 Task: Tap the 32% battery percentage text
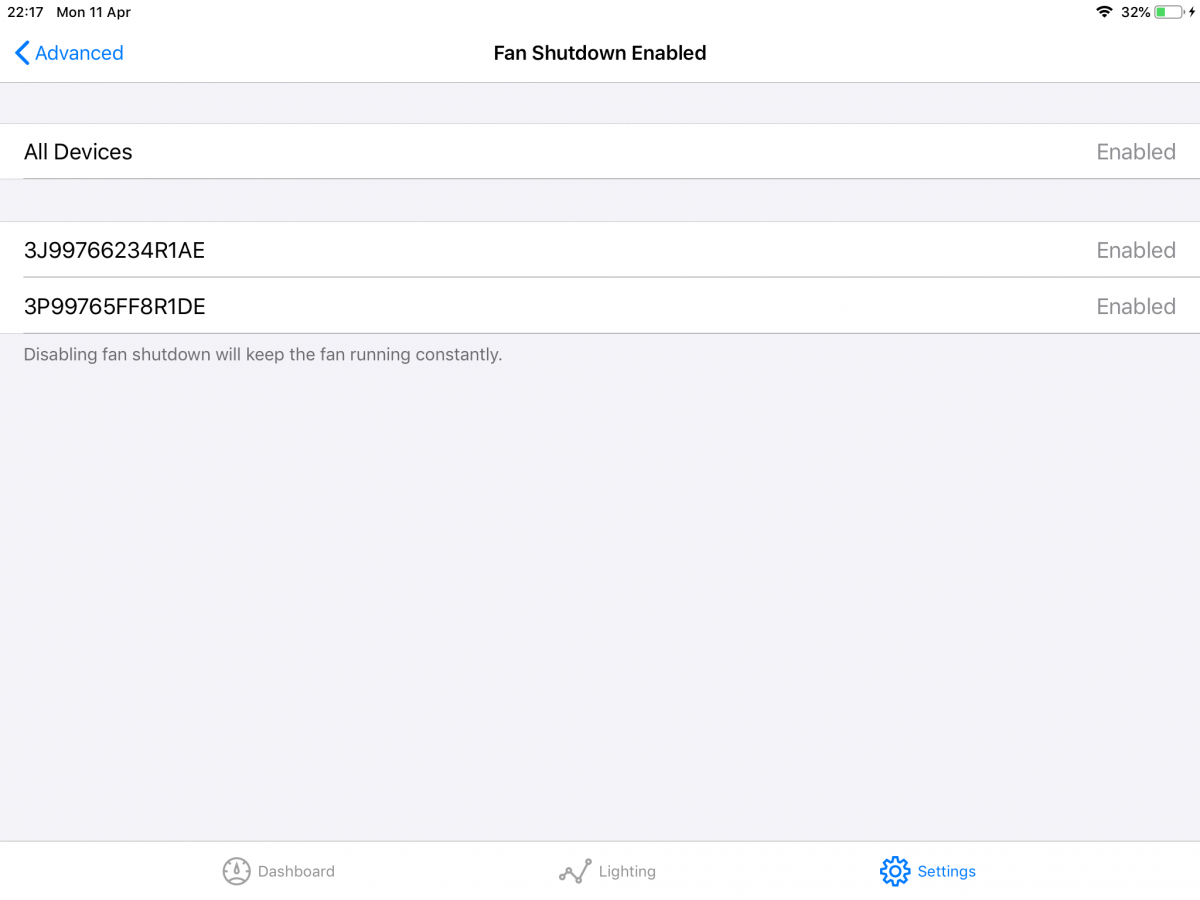click(x=1135, y=12)
